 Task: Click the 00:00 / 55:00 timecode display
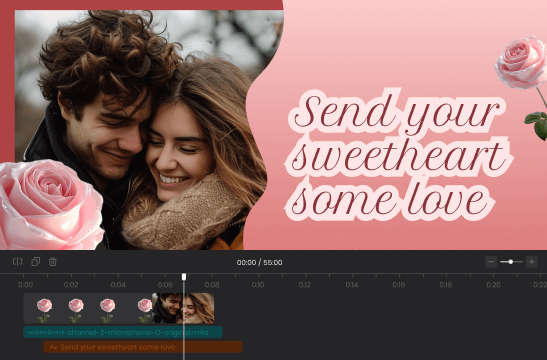pos(260,262)
